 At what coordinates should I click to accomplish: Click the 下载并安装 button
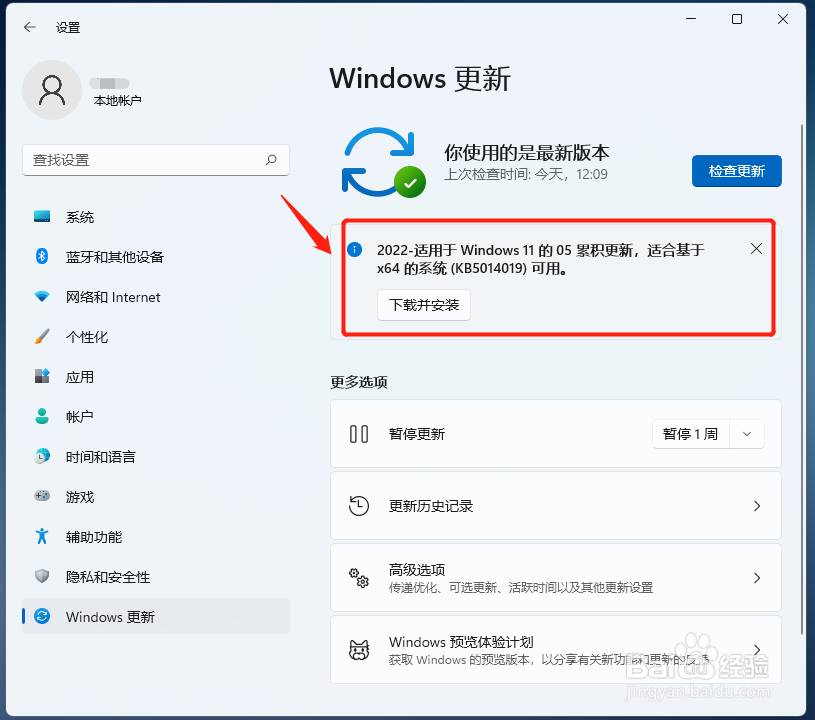pos(424,305)
